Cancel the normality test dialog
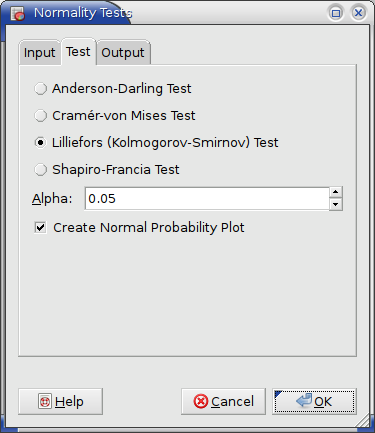Viewport: 375px width, 433px height. [x=223, y=401]
